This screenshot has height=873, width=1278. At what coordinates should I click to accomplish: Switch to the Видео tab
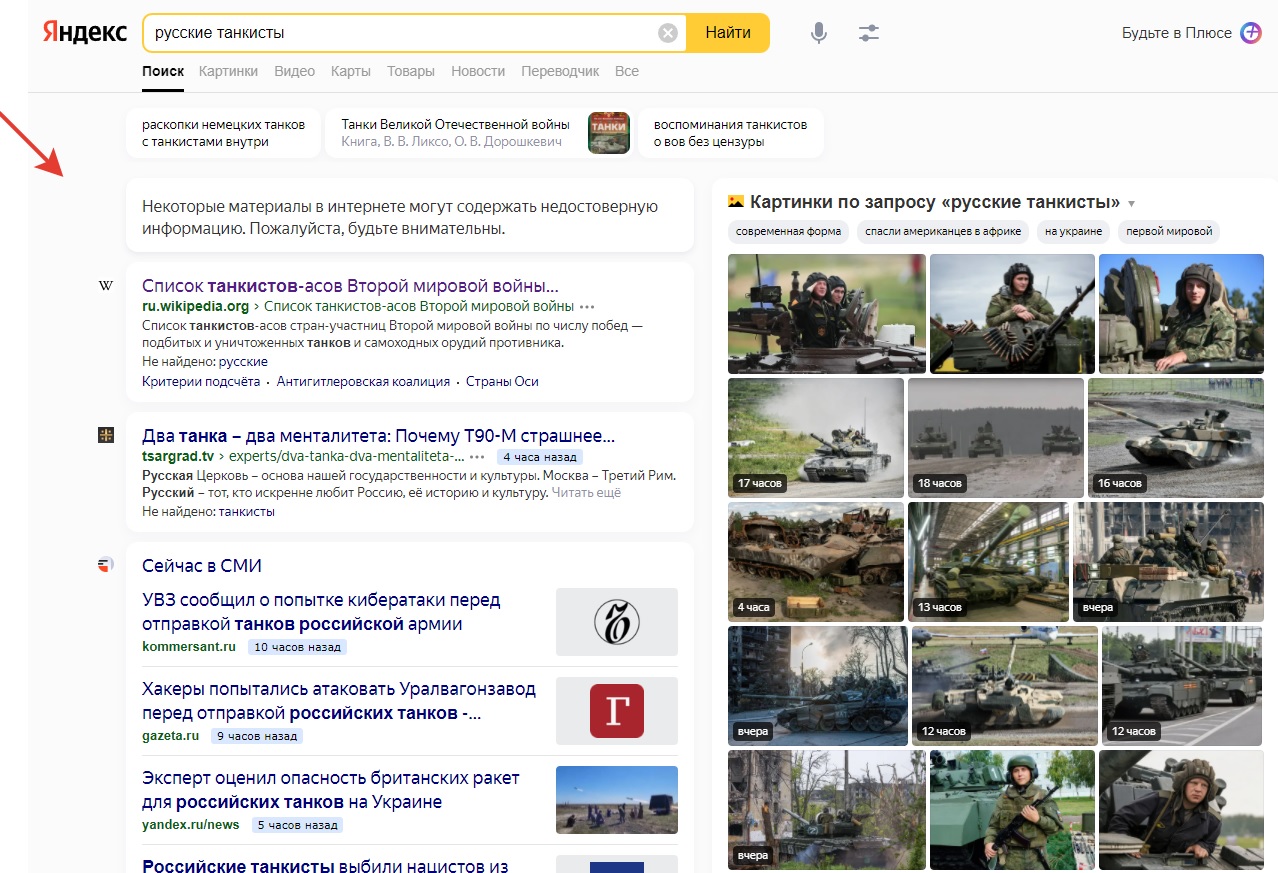click(294, 71)
